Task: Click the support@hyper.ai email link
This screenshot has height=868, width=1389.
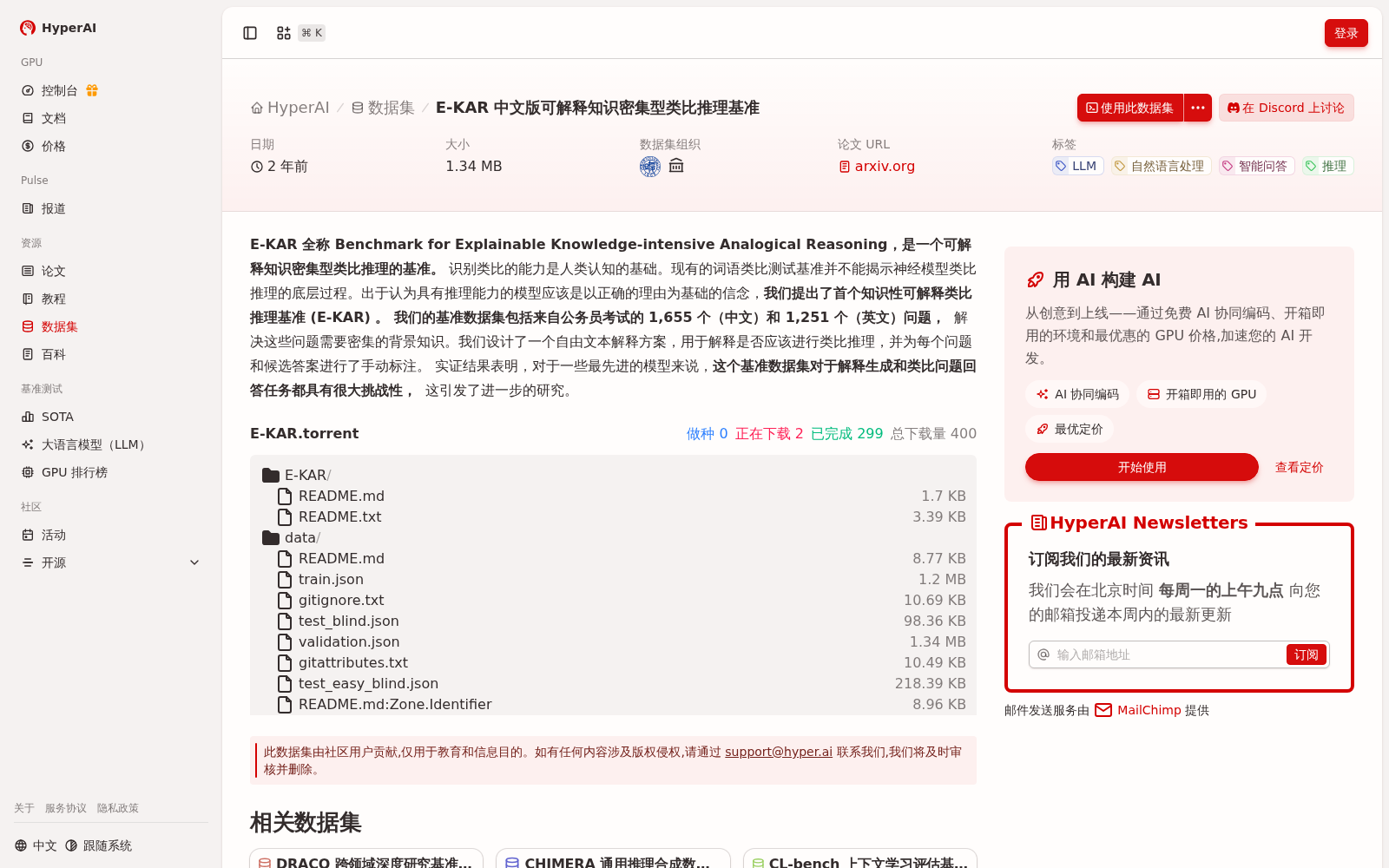Action: 779,752
